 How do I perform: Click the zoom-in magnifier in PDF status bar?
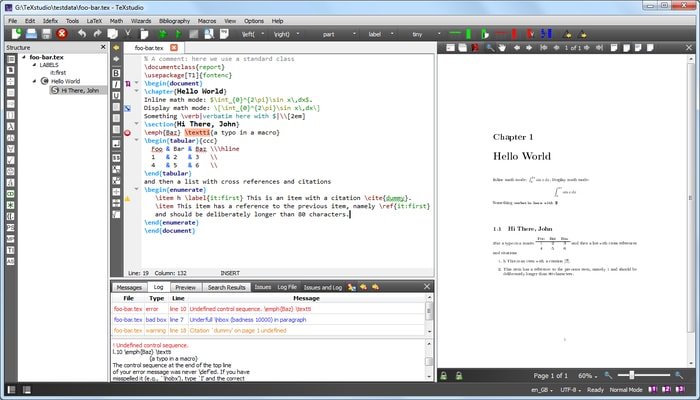tap(679, 375)
